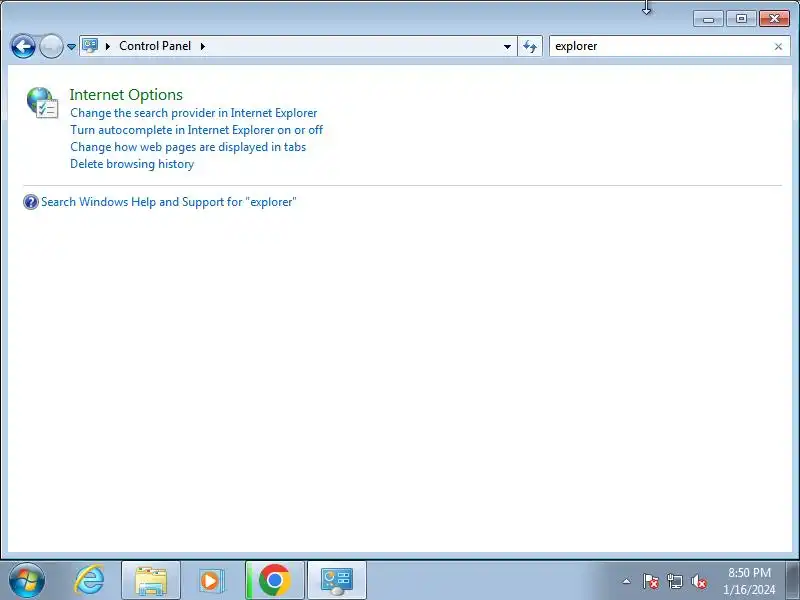This screenshot has width=800, height=600.
Task: Click the Internet Options globe icon
Action: click(x=42, y=103)
